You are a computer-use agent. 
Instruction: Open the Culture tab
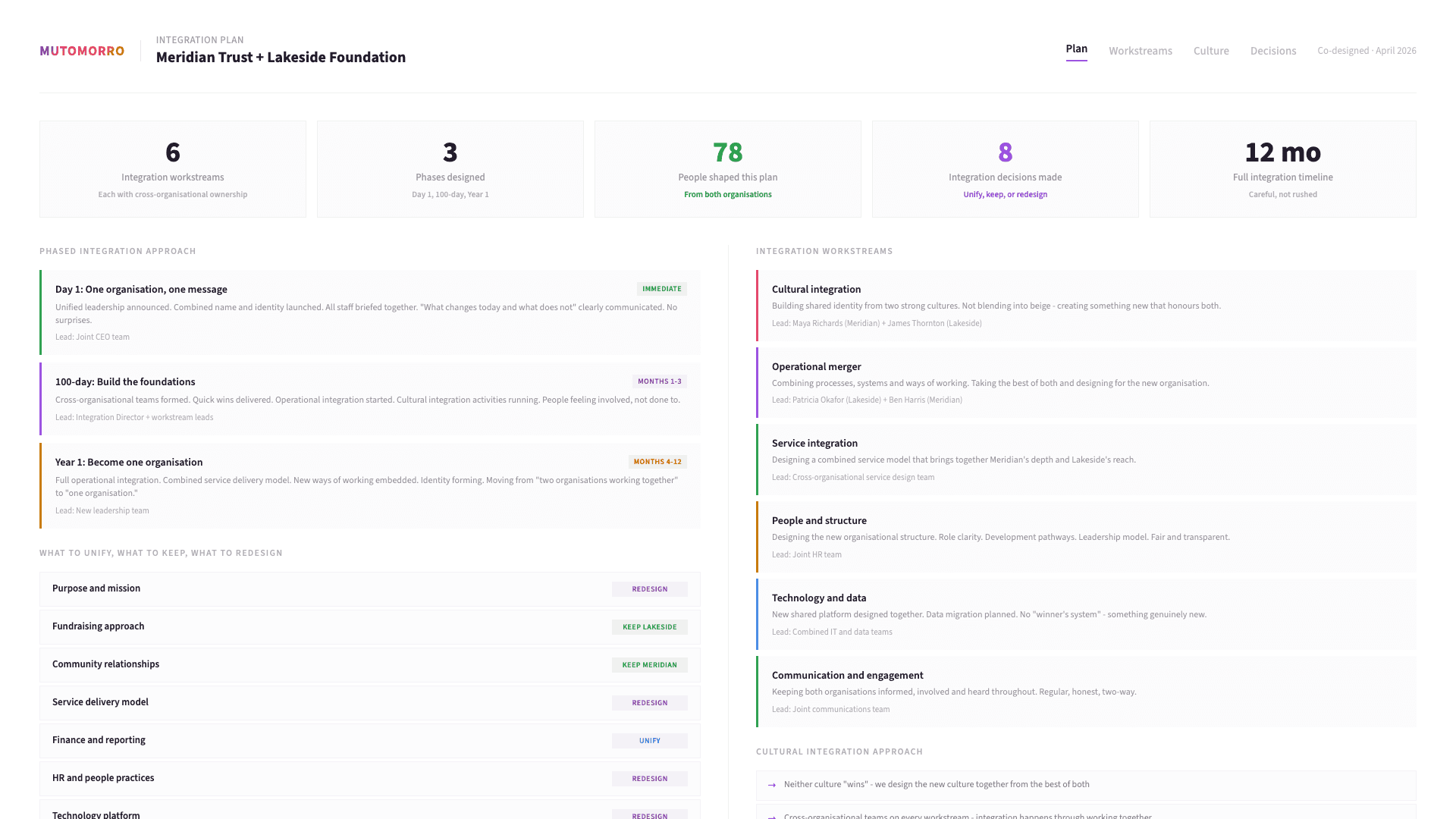1210,51
